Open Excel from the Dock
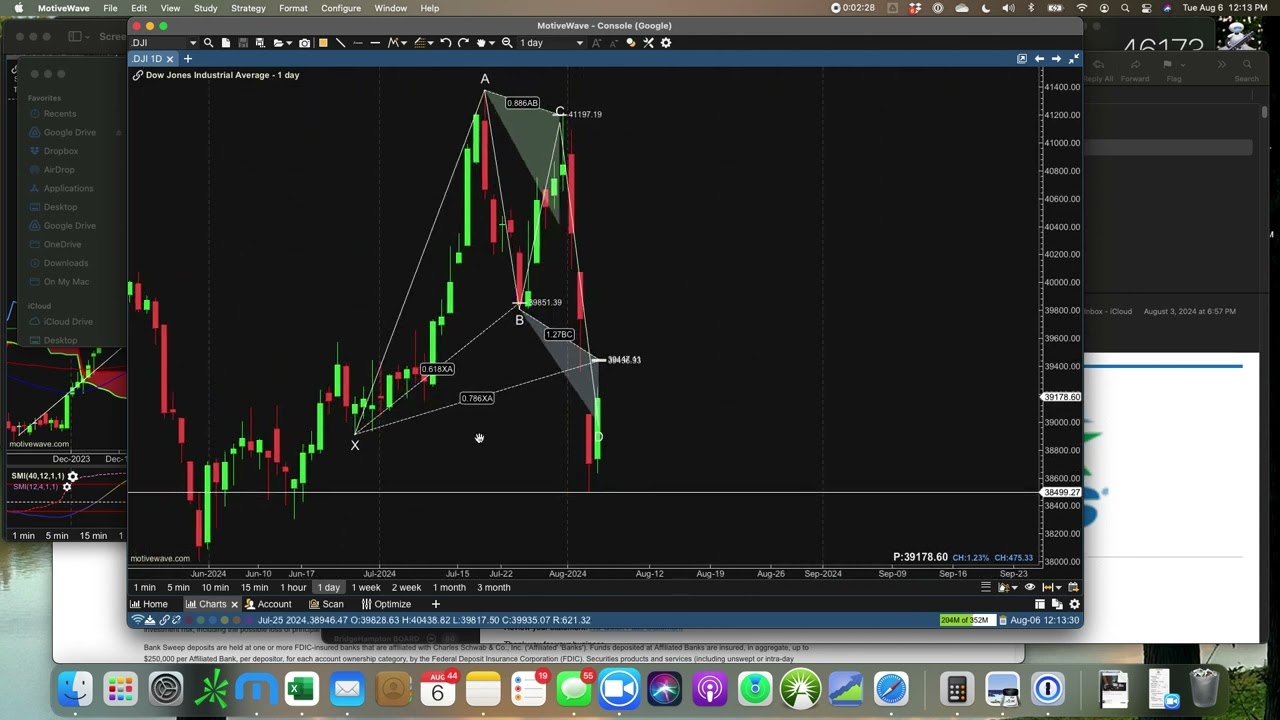The image size is (1280, 720). (x=301, y=689)
